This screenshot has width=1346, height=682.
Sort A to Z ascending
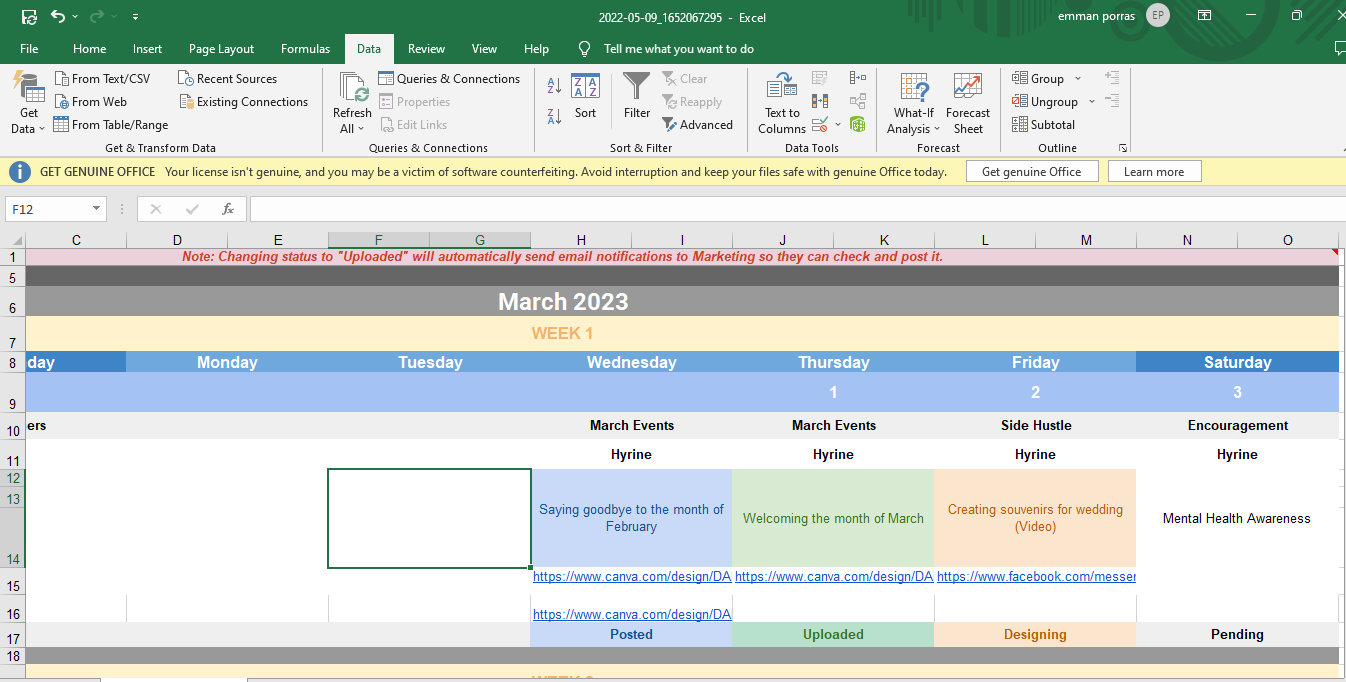click(555, 87)
